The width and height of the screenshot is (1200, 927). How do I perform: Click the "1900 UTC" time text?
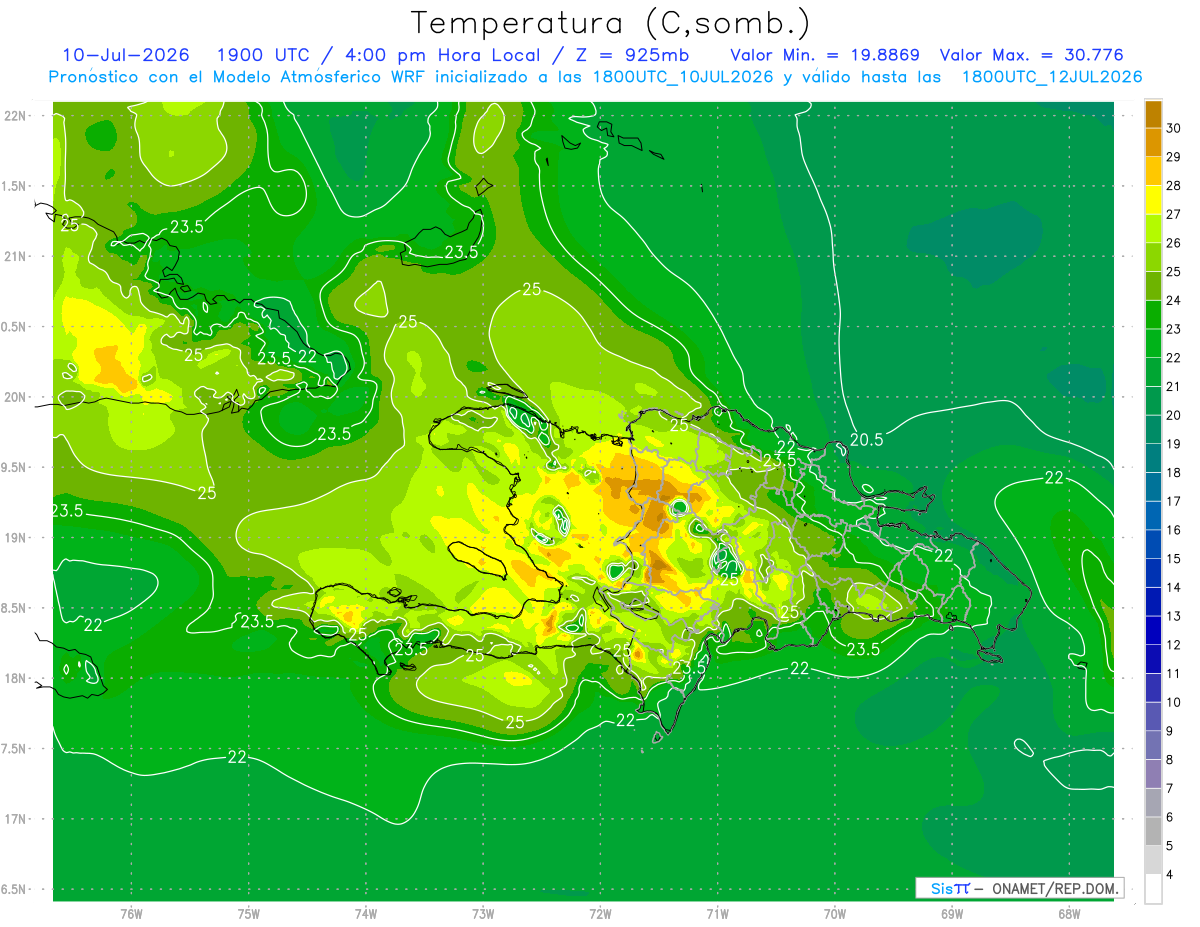[x=264, y=55]
